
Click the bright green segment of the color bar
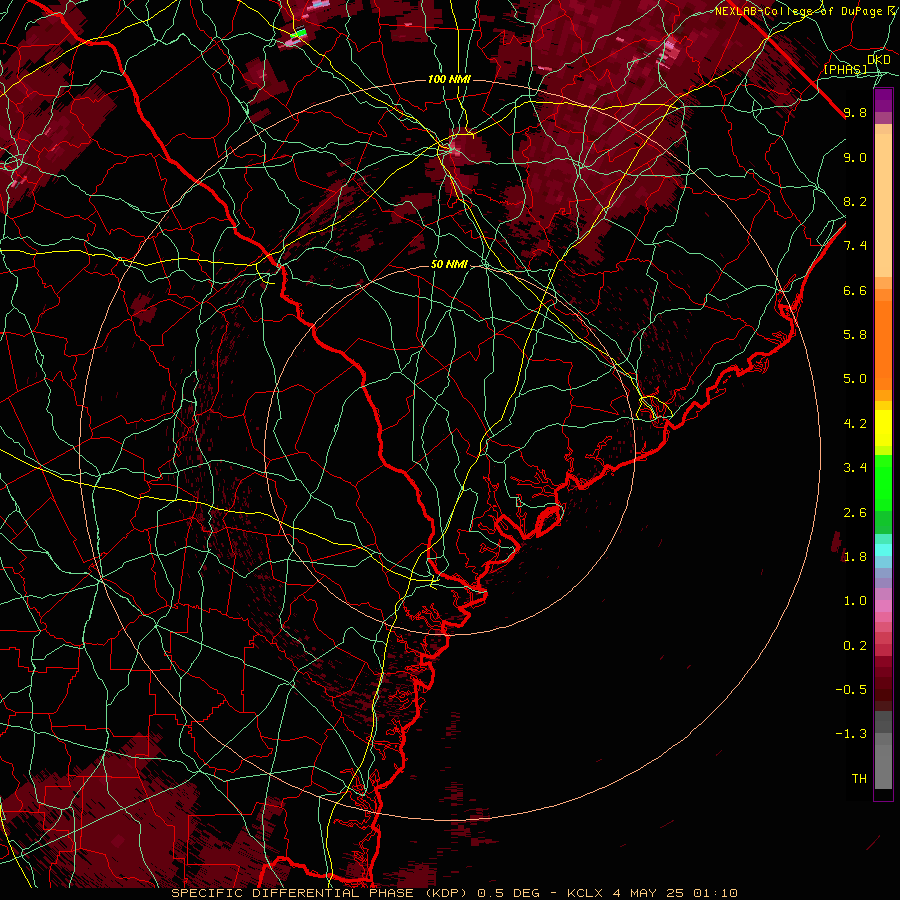click(x=883, y=483)
